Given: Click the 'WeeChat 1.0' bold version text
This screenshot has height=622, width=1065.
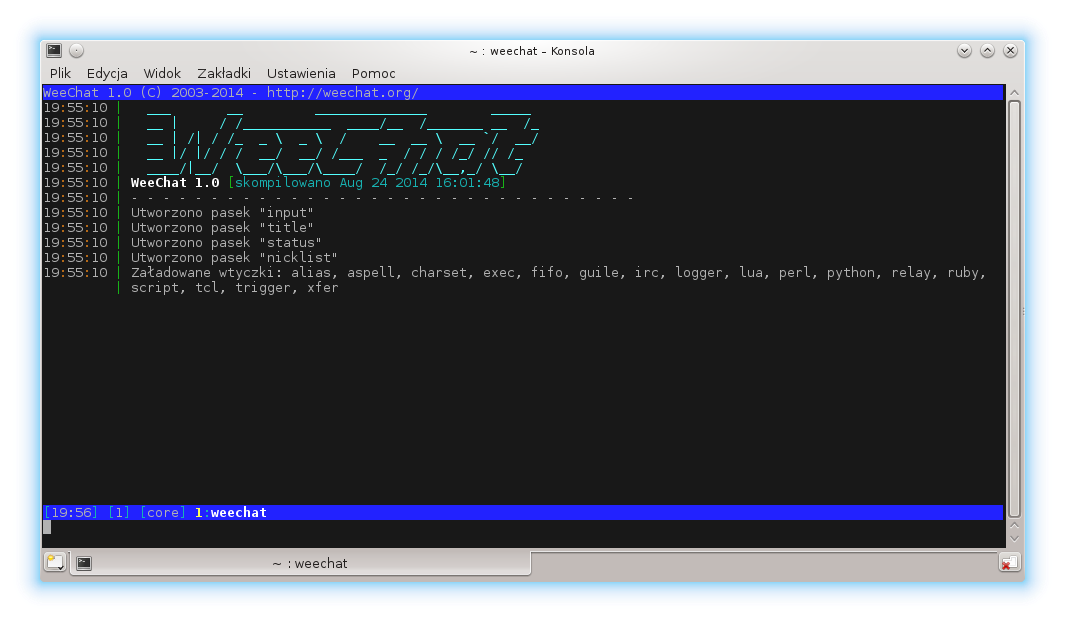Looking at the screenshot, I should click(x=175, y=183).
